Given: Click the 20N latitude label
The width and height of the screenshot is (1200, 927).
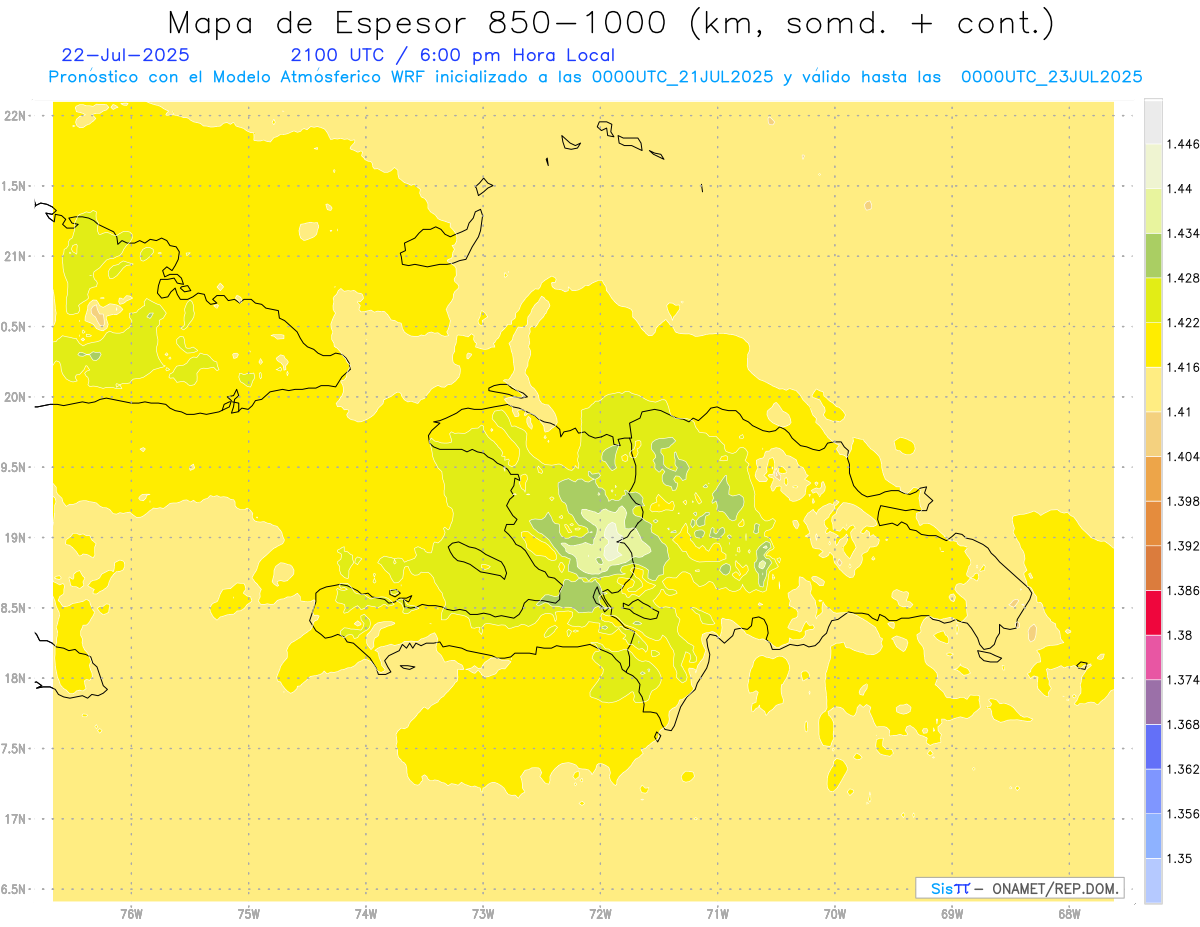Looking at the screenshot, I should point(15,397).
